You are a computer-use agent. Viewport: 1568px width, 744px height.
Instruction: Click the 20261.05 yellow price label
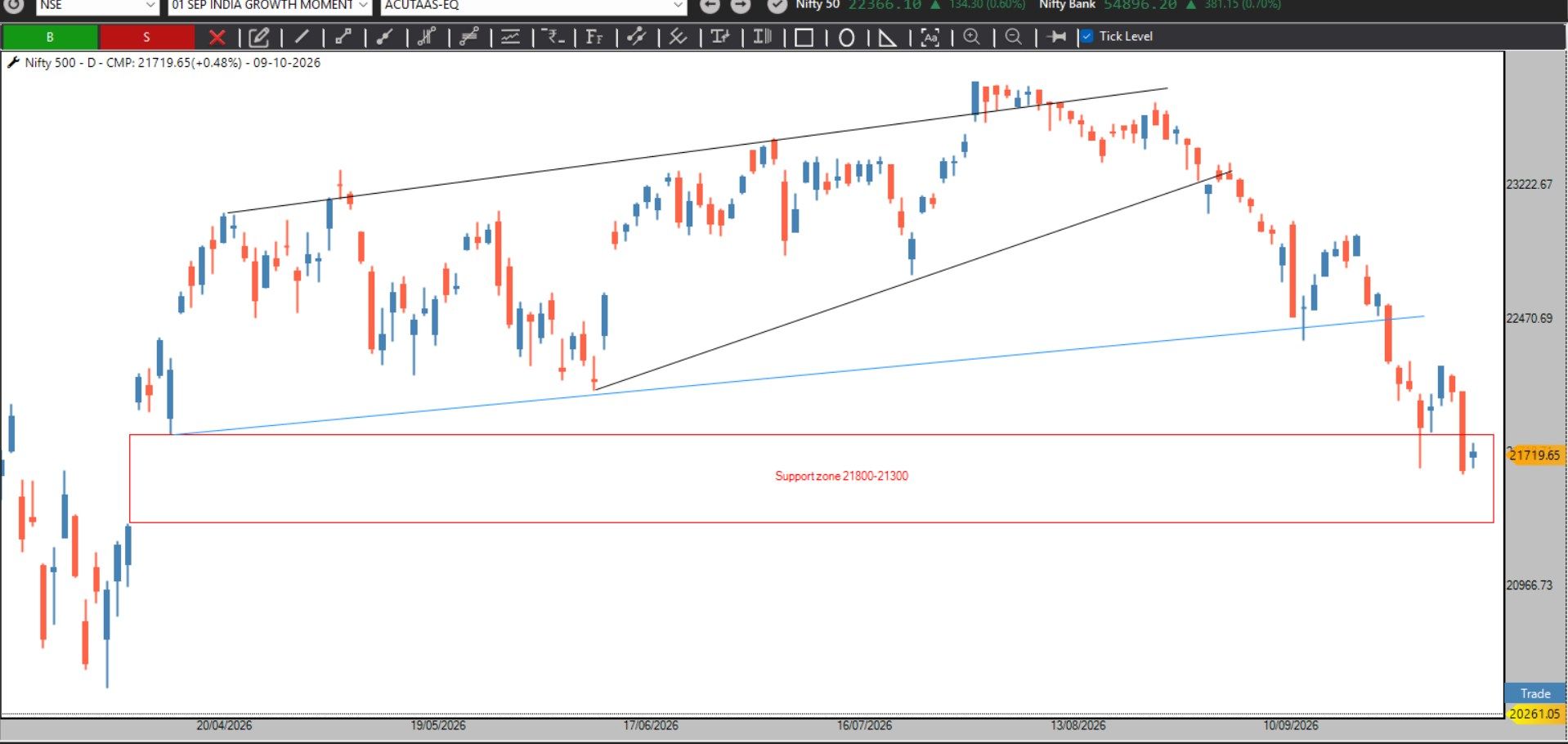(x=1534, y=714)
